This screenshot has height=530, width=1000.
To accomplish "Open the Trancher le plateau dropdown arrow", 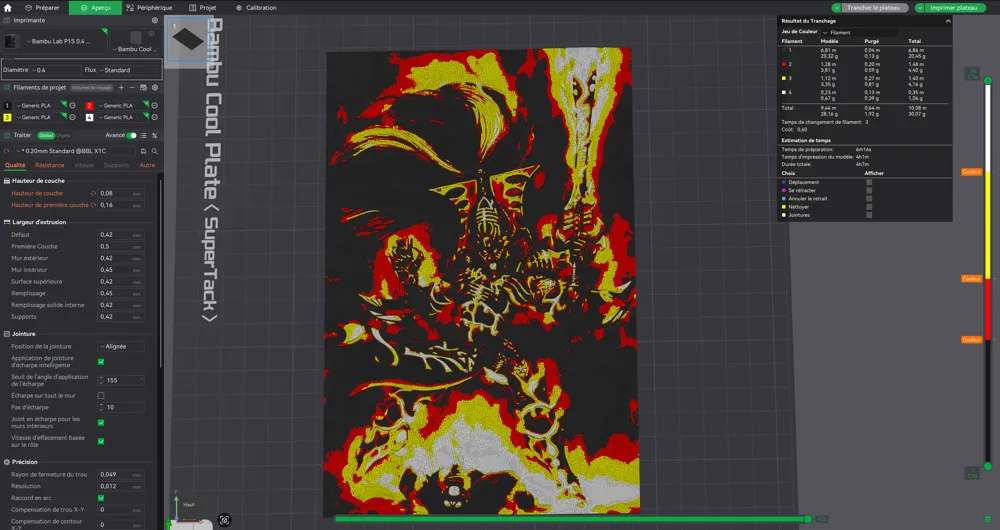I will point(836,8).
